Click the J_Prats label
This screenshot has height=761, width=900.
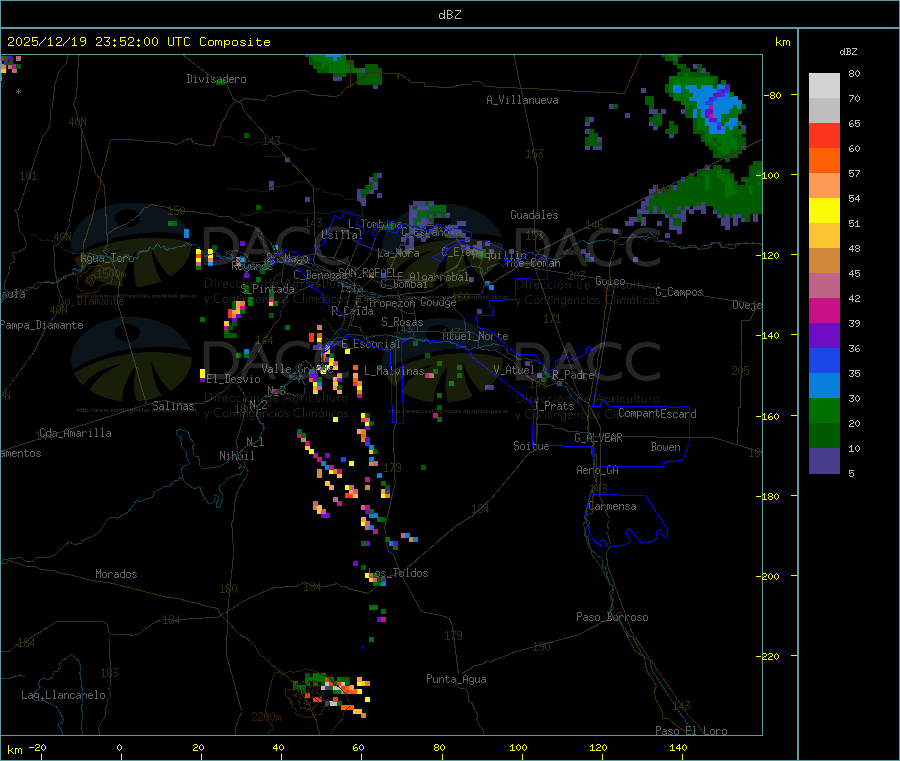coord(554,406)
